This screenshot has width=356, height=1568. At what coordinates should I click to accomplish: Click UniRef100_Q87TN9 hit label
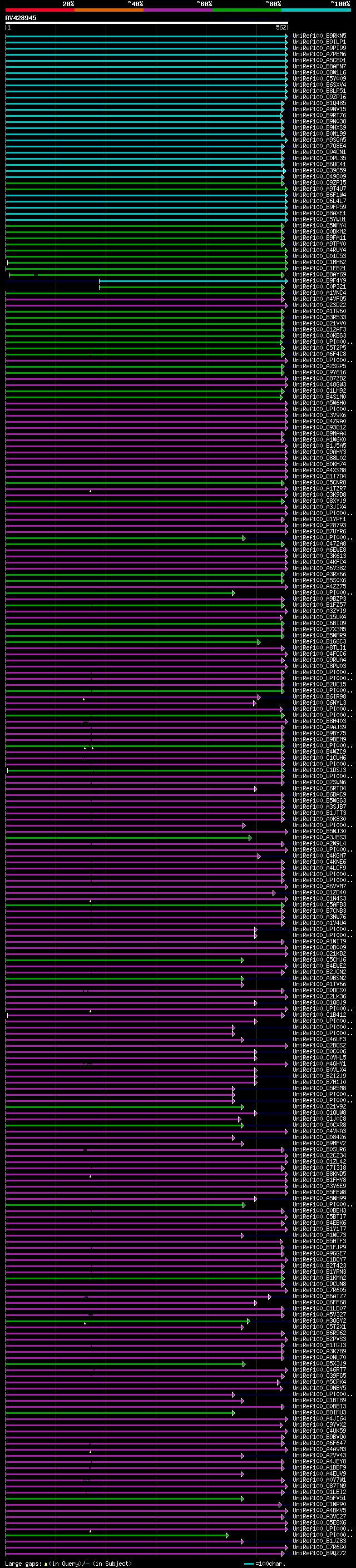click(x=319, y=1485)
